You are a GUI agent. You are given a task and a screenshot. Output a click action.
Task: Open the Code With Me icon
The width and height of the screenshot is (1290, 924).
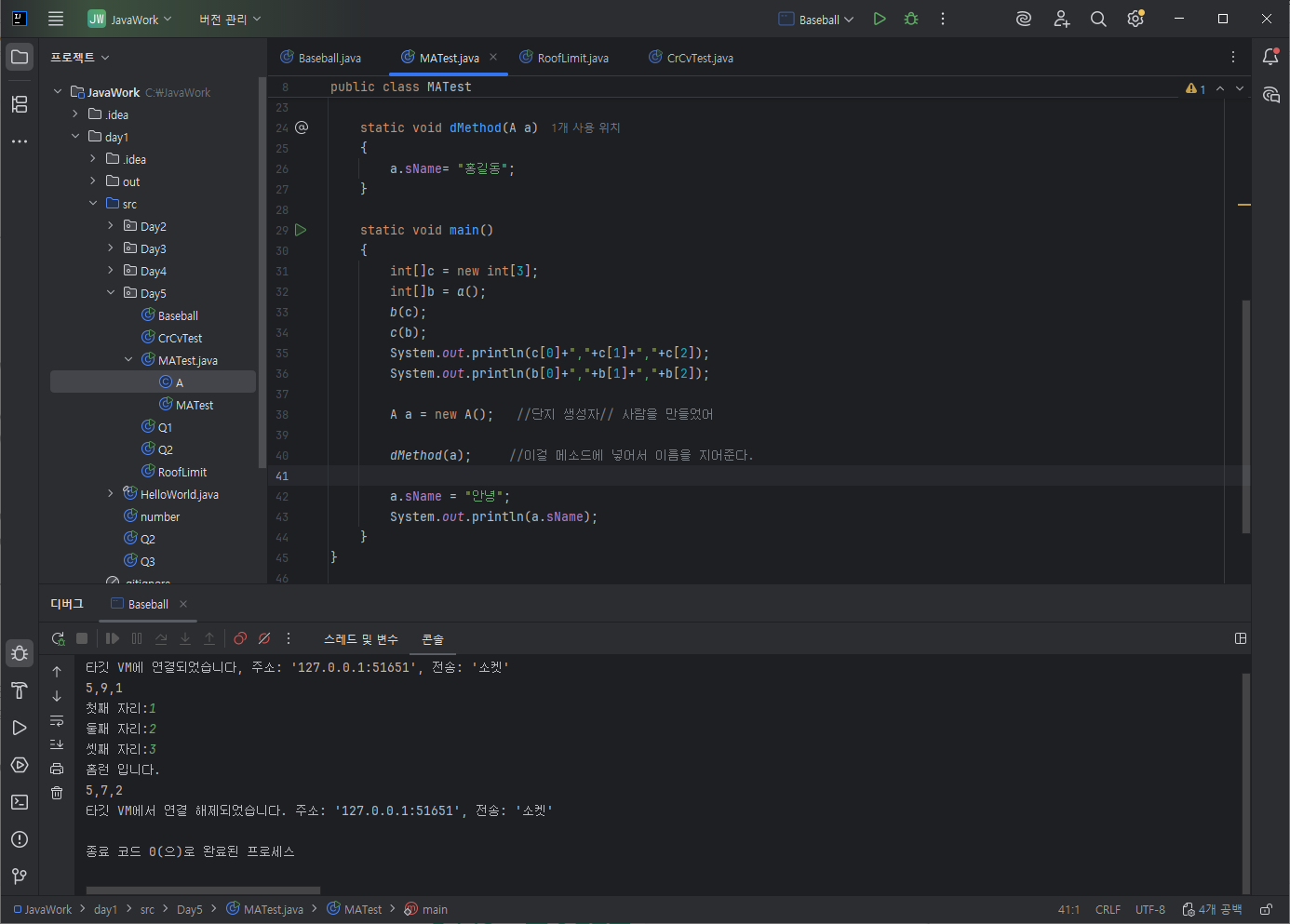1061,19
